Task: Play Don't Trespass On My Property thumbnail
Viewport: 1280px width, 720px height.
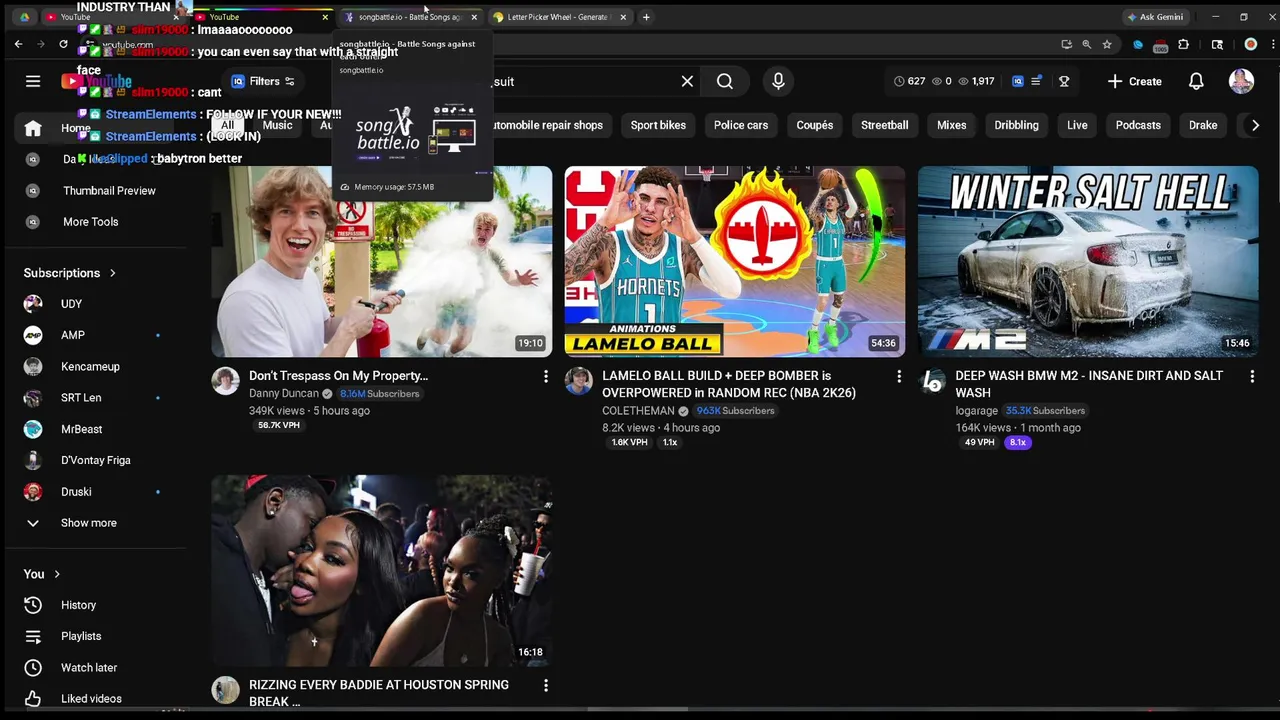Action: click(x=381, y=262)
